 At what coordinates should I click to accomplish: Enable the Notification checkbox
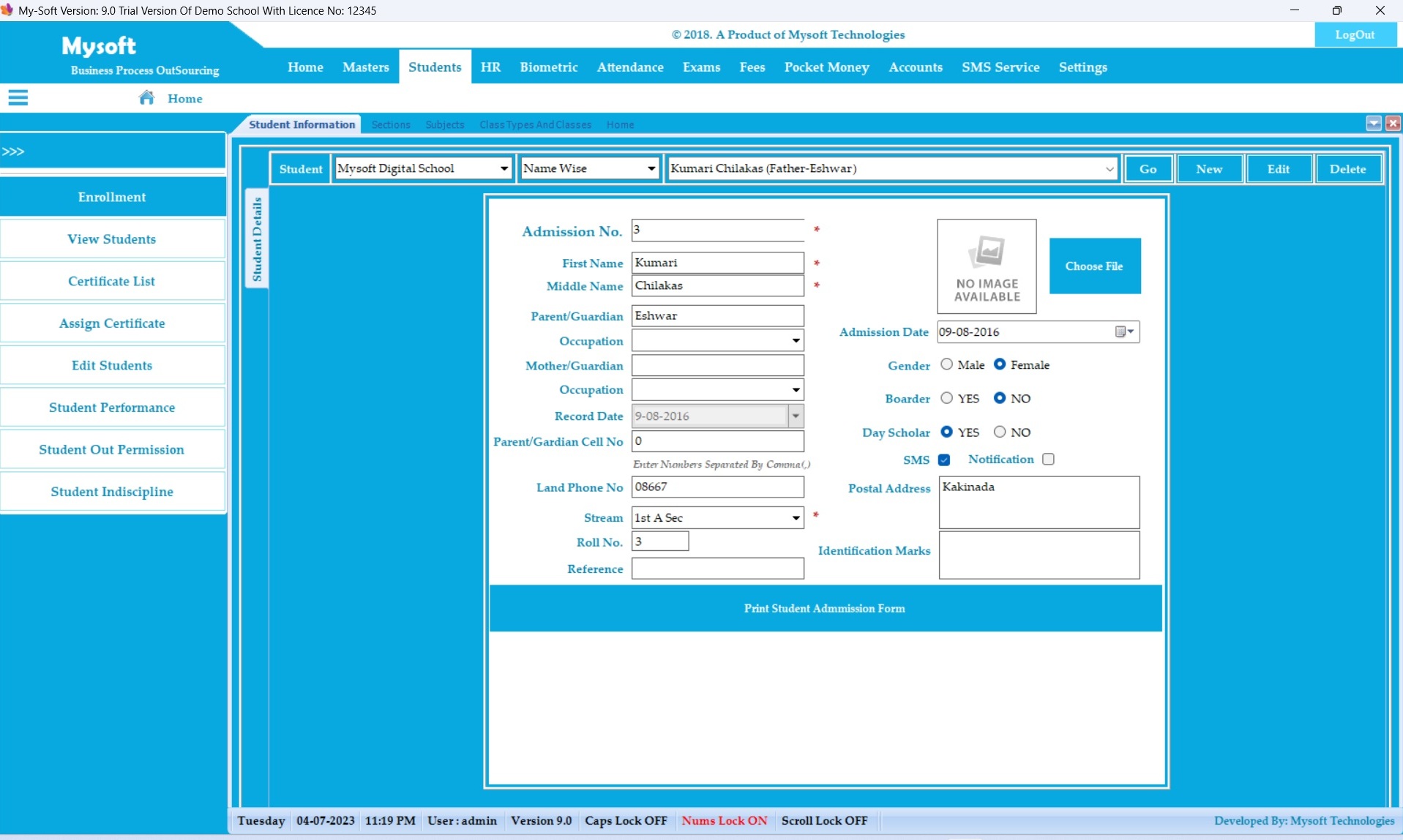(x=1048, y=460)
